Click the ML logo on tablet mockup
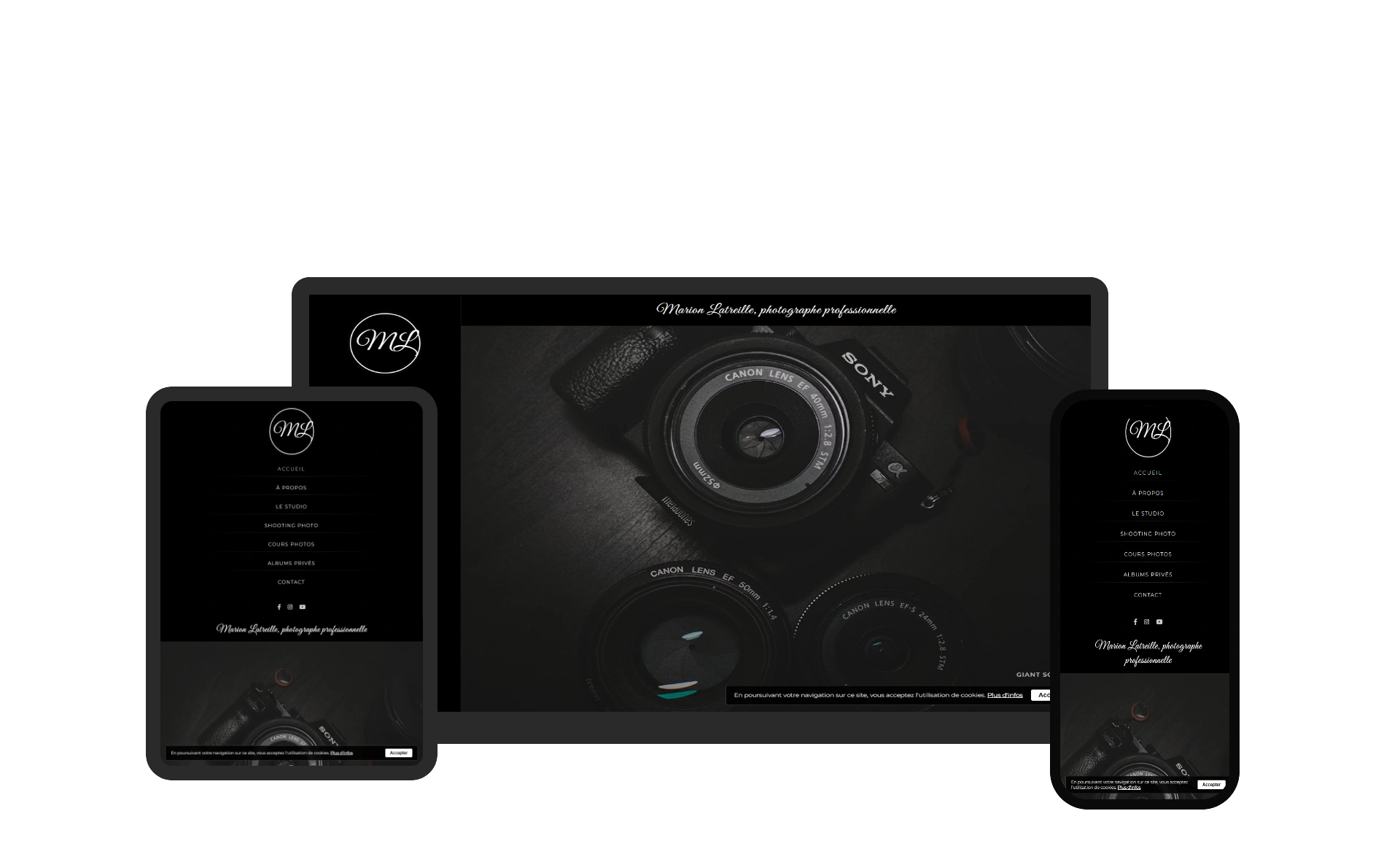 pyautogui.click(x=292, y=431)
